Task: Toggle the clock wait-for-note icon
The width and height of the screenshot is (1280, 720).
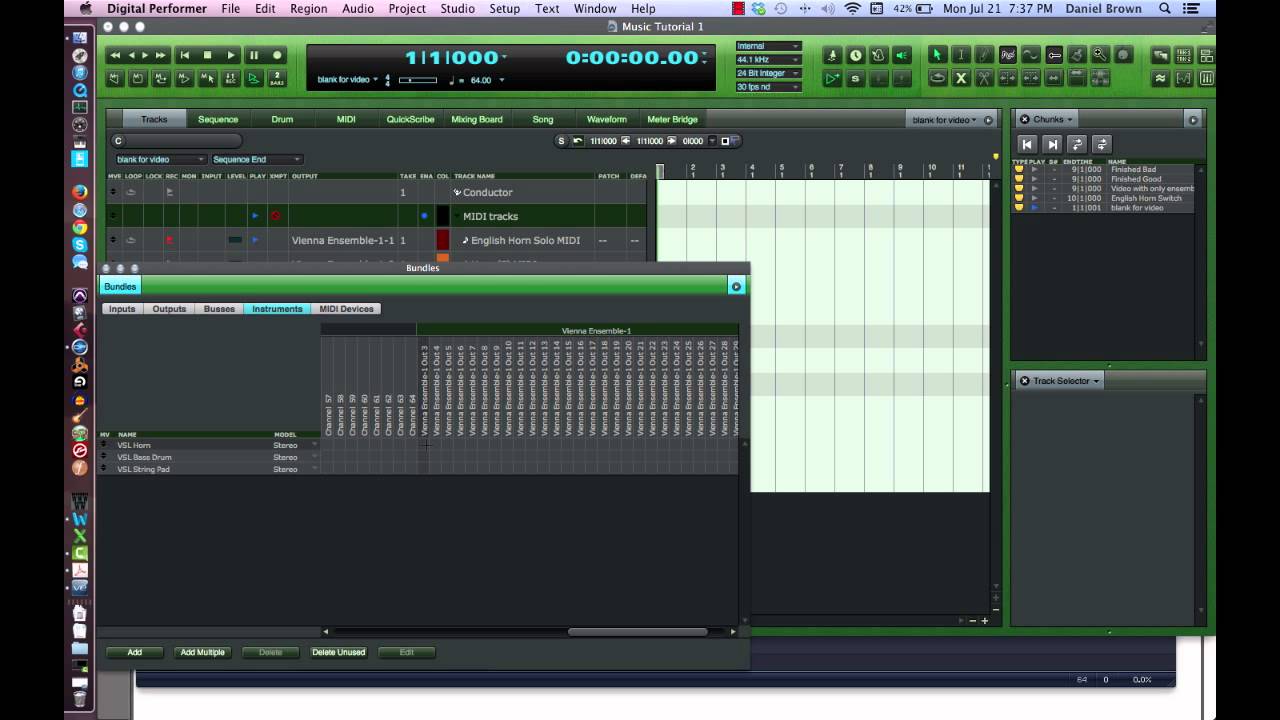Action: [x=855, y=55]
